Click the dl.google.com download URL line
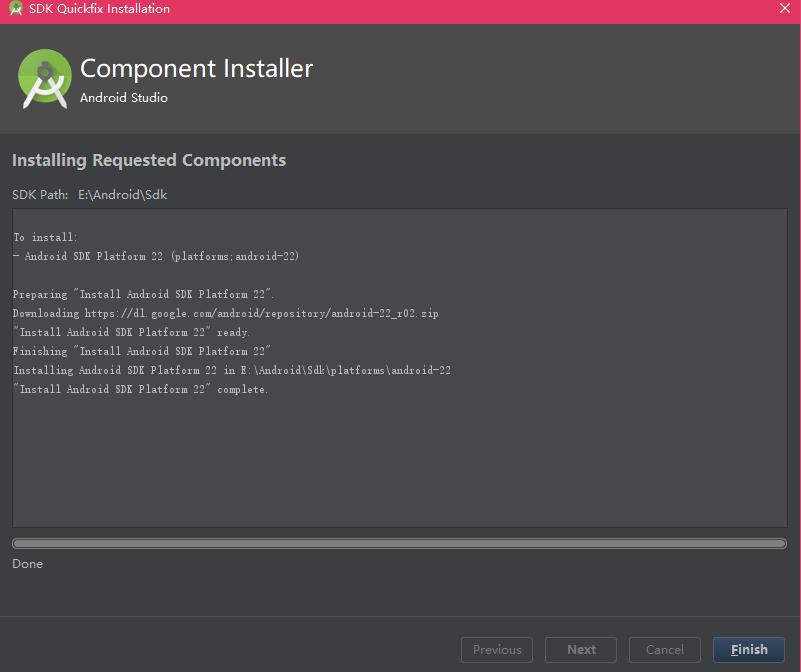 tap(225, 313)
